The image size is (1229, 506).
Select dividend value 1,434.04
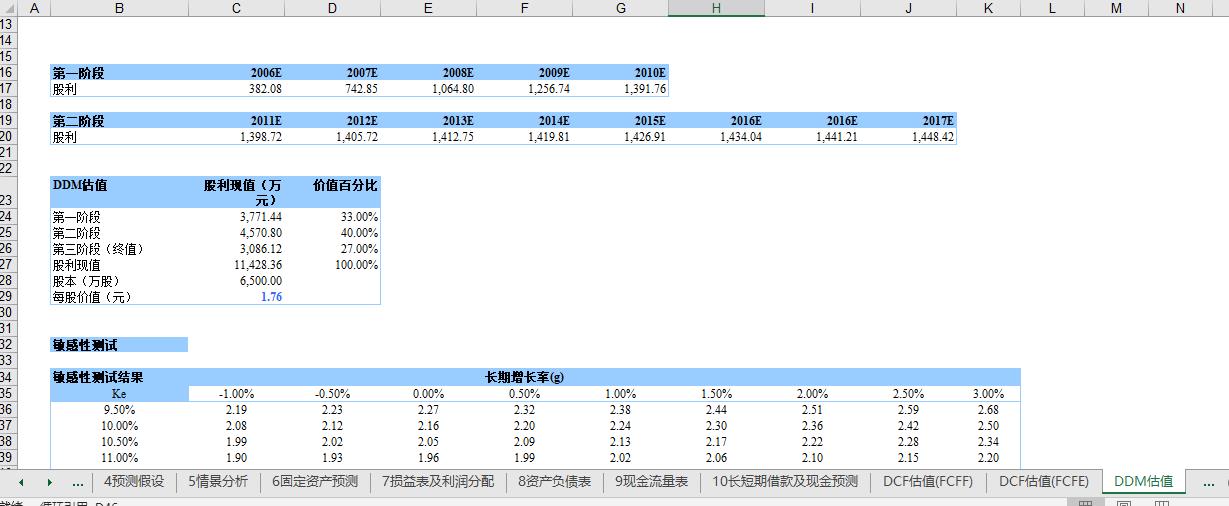(716, 136)
